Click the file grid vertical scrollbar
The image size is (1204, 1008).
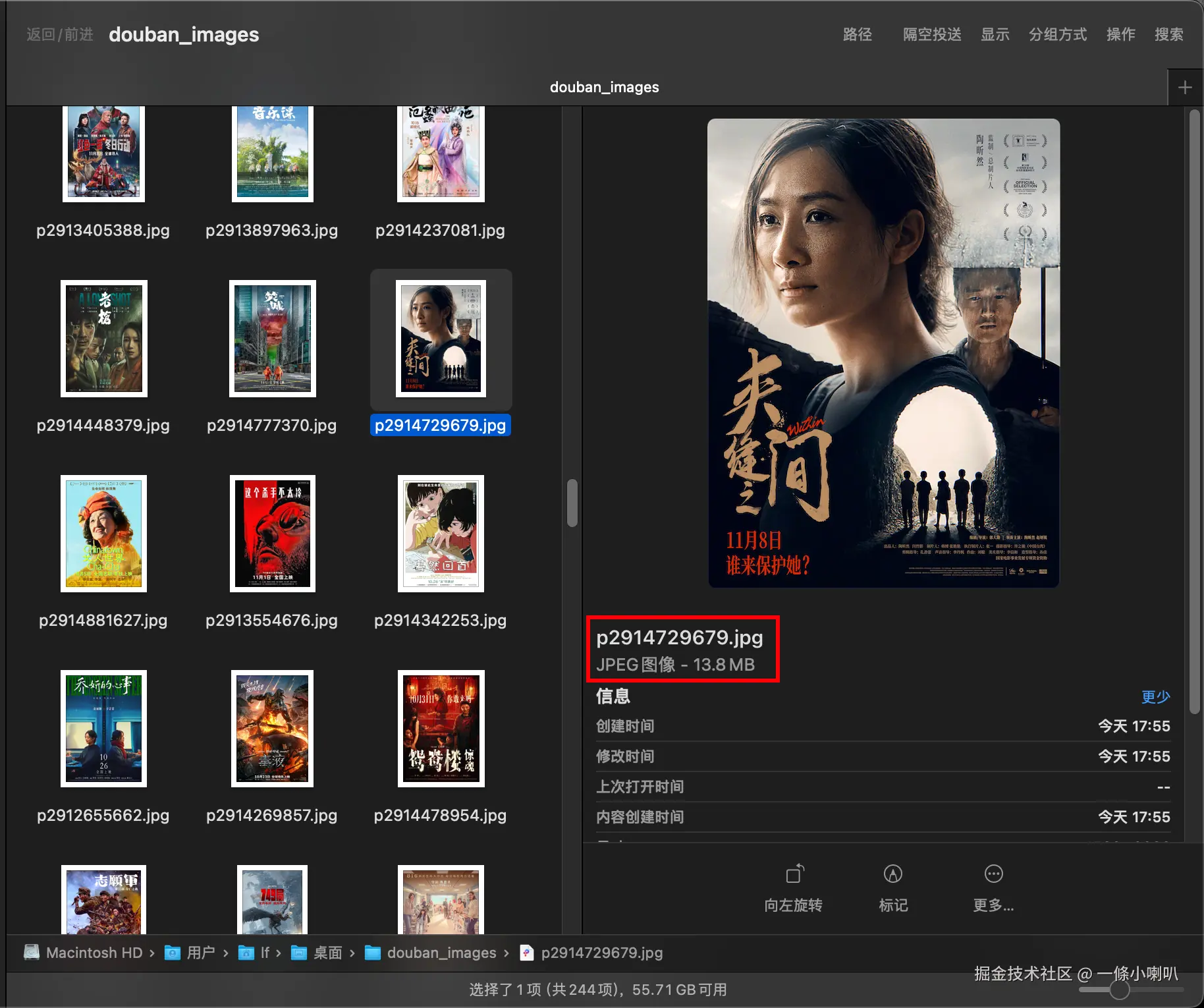click(x=572, y=503)
